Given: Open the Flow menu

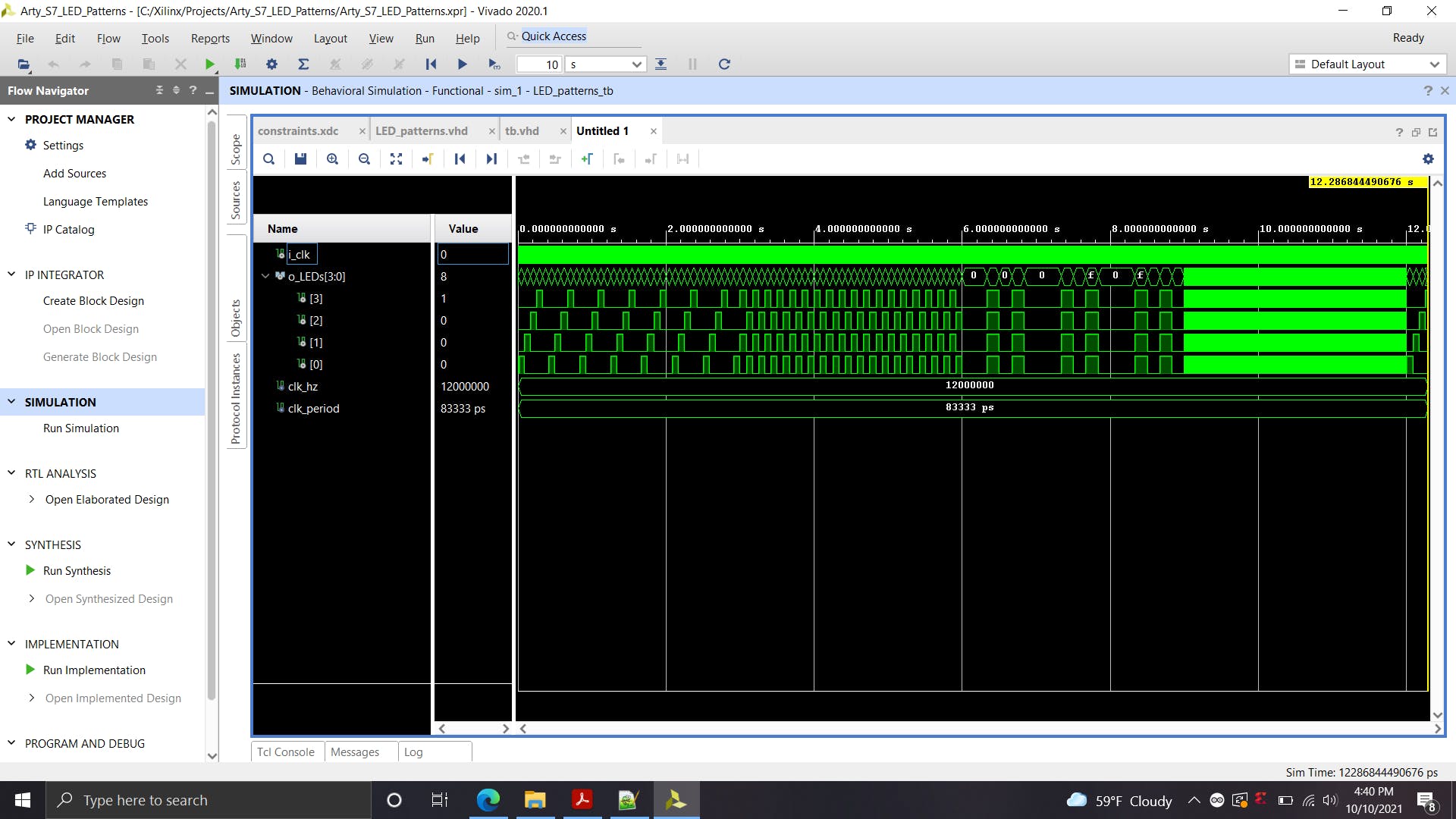Looking at the screenshot, I should (x=108, y=38).
